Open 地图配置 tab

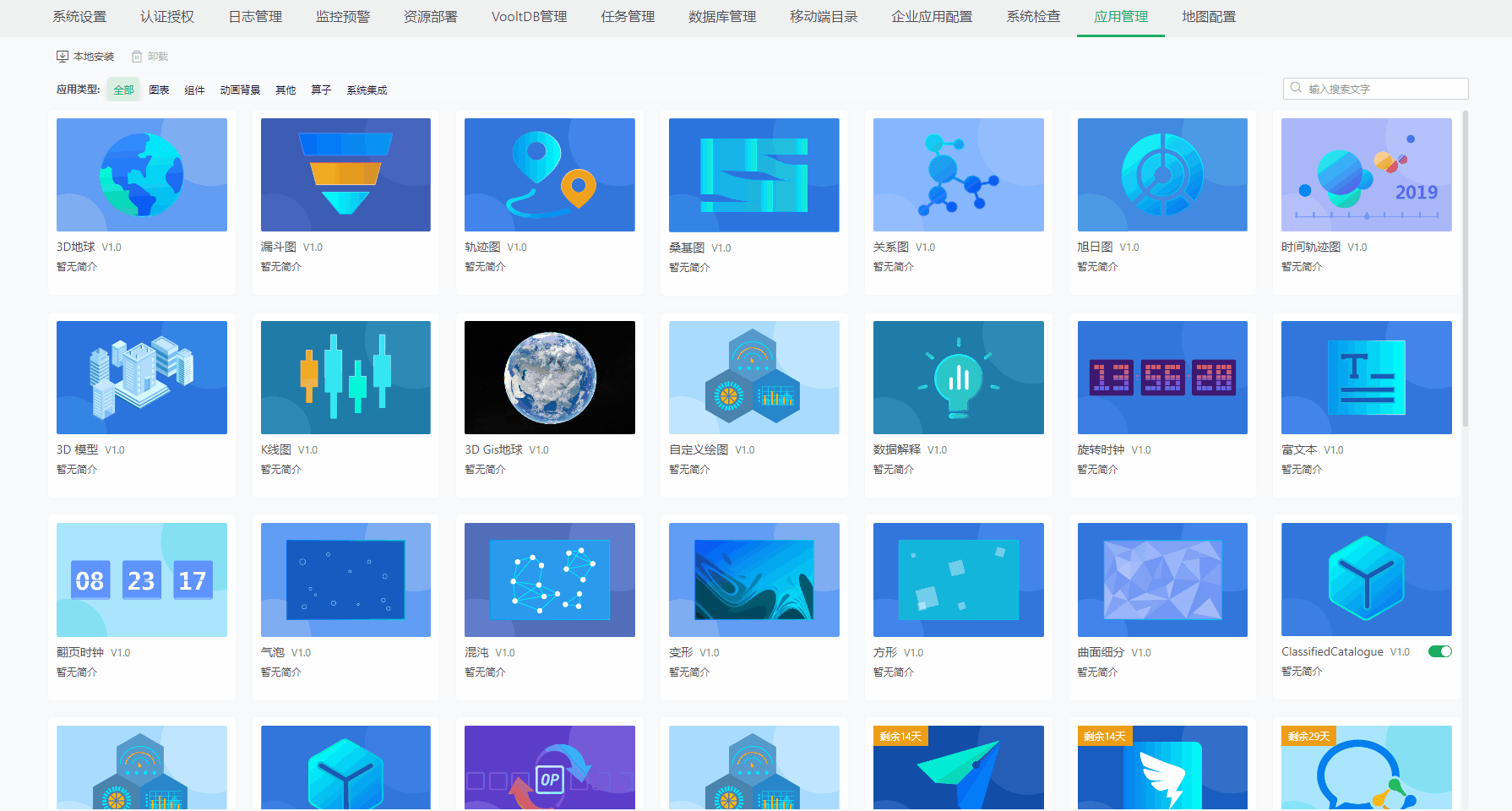[x=1209, y=17]
